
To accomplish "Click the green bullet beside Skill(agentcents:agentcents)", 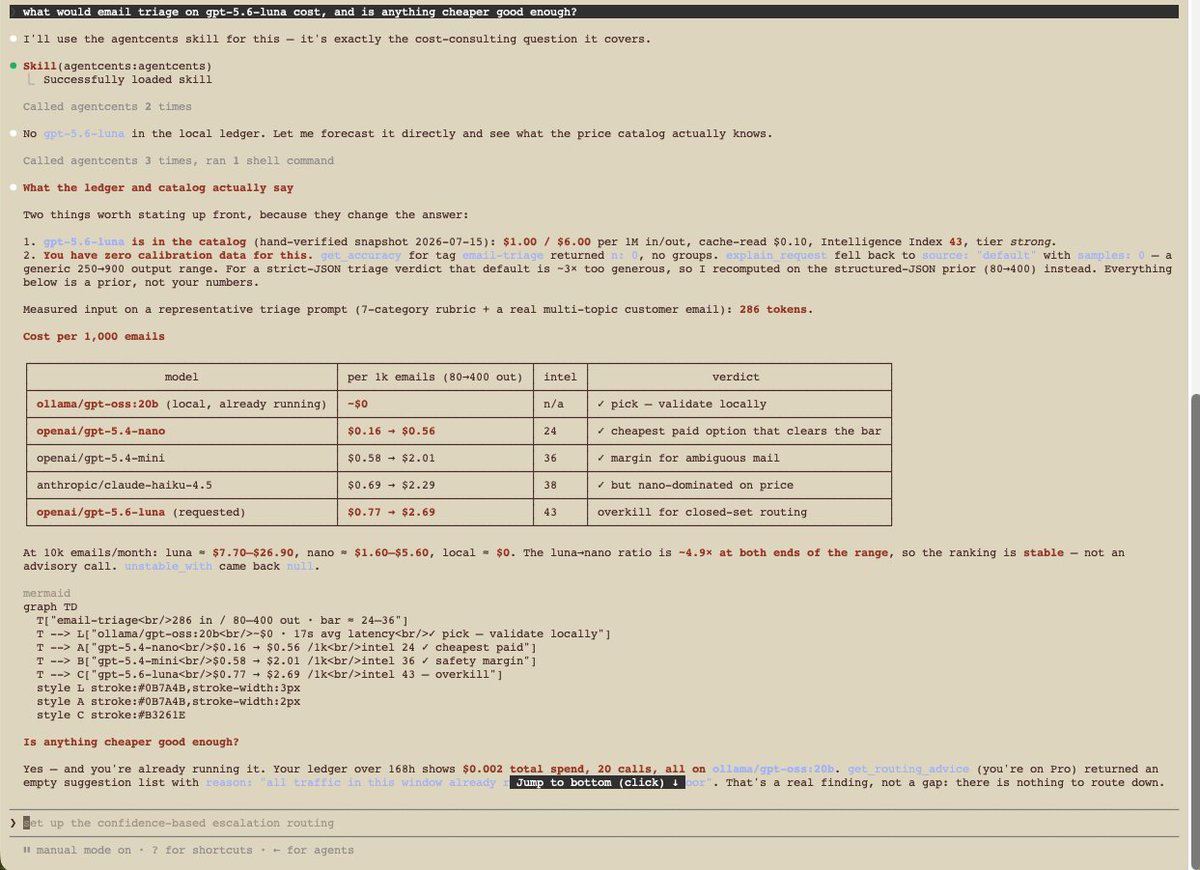I will coord(13,65).
